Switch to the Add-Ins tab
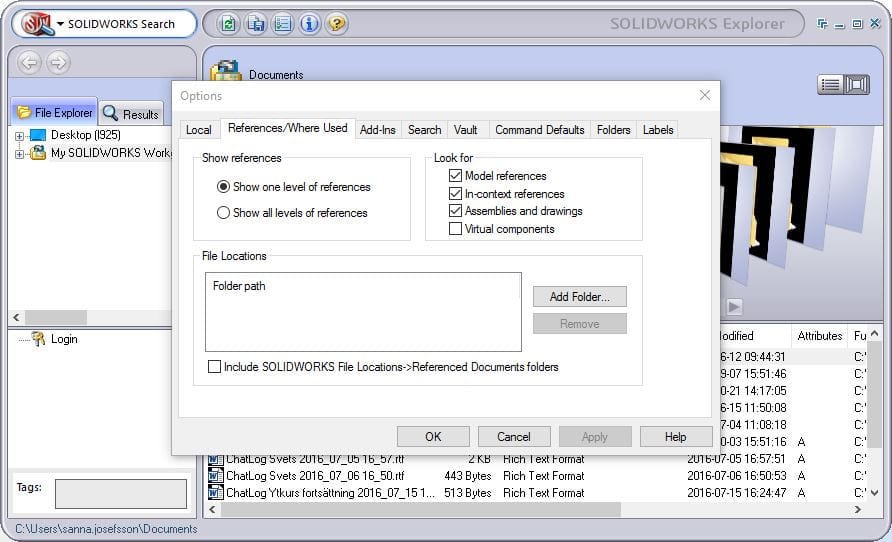Viewport: 892px width, 542px height. coord(378,129)
